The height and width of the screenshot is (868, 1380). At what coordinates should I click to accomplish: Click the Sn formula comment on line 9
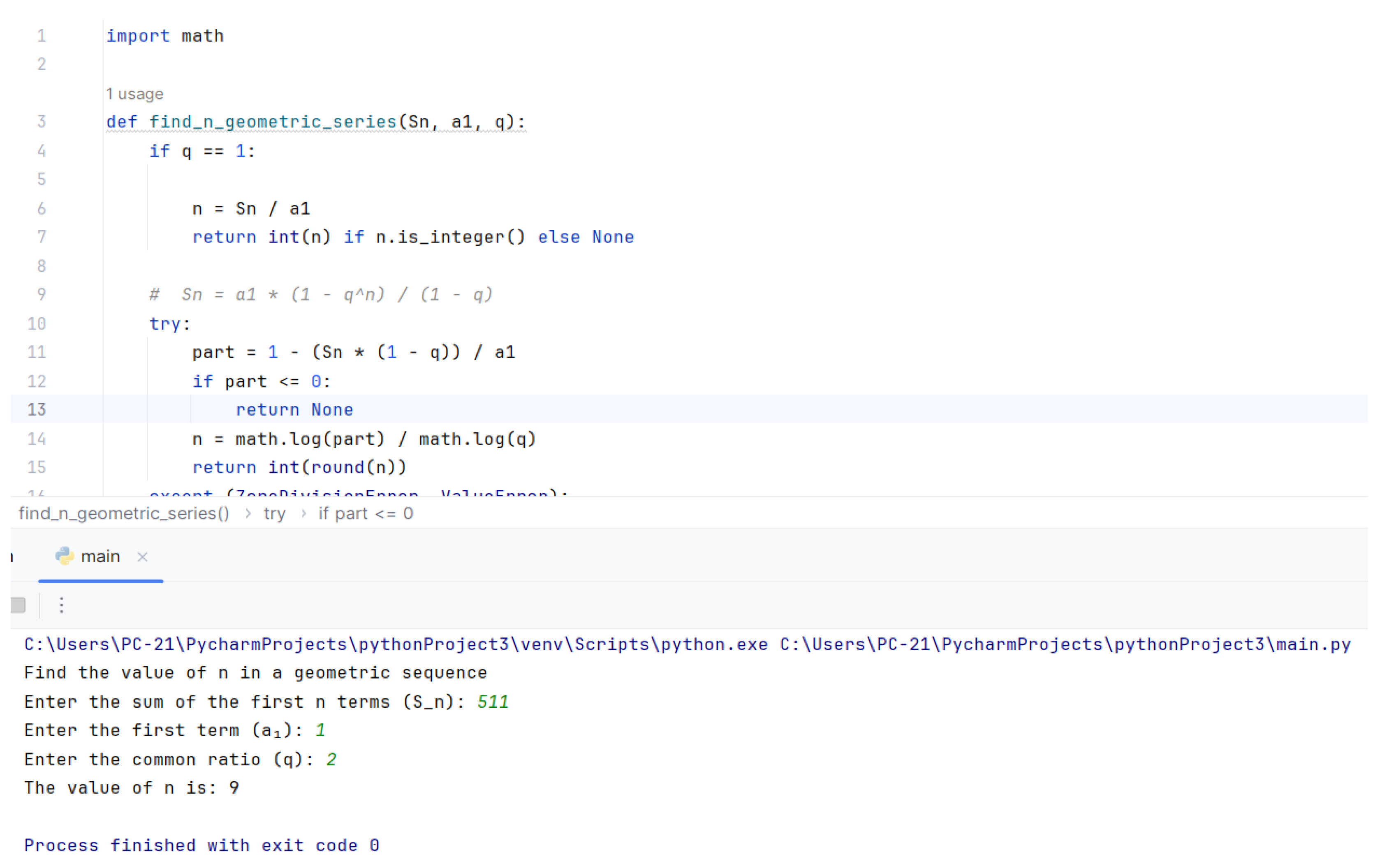coord(321,295)
